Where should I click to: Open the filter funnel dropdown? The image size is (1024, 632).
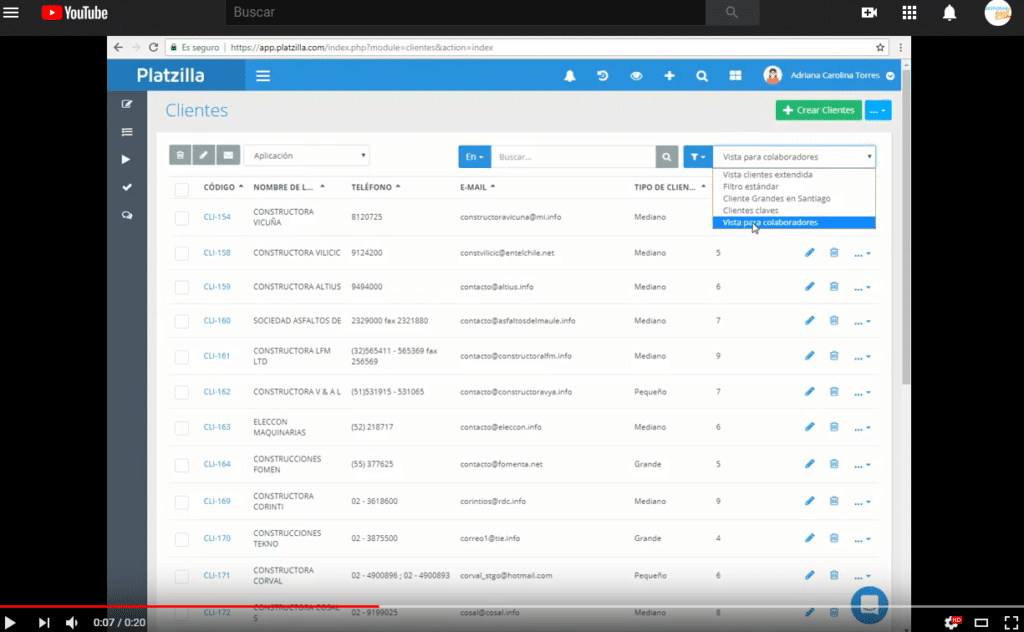[697, 157]
